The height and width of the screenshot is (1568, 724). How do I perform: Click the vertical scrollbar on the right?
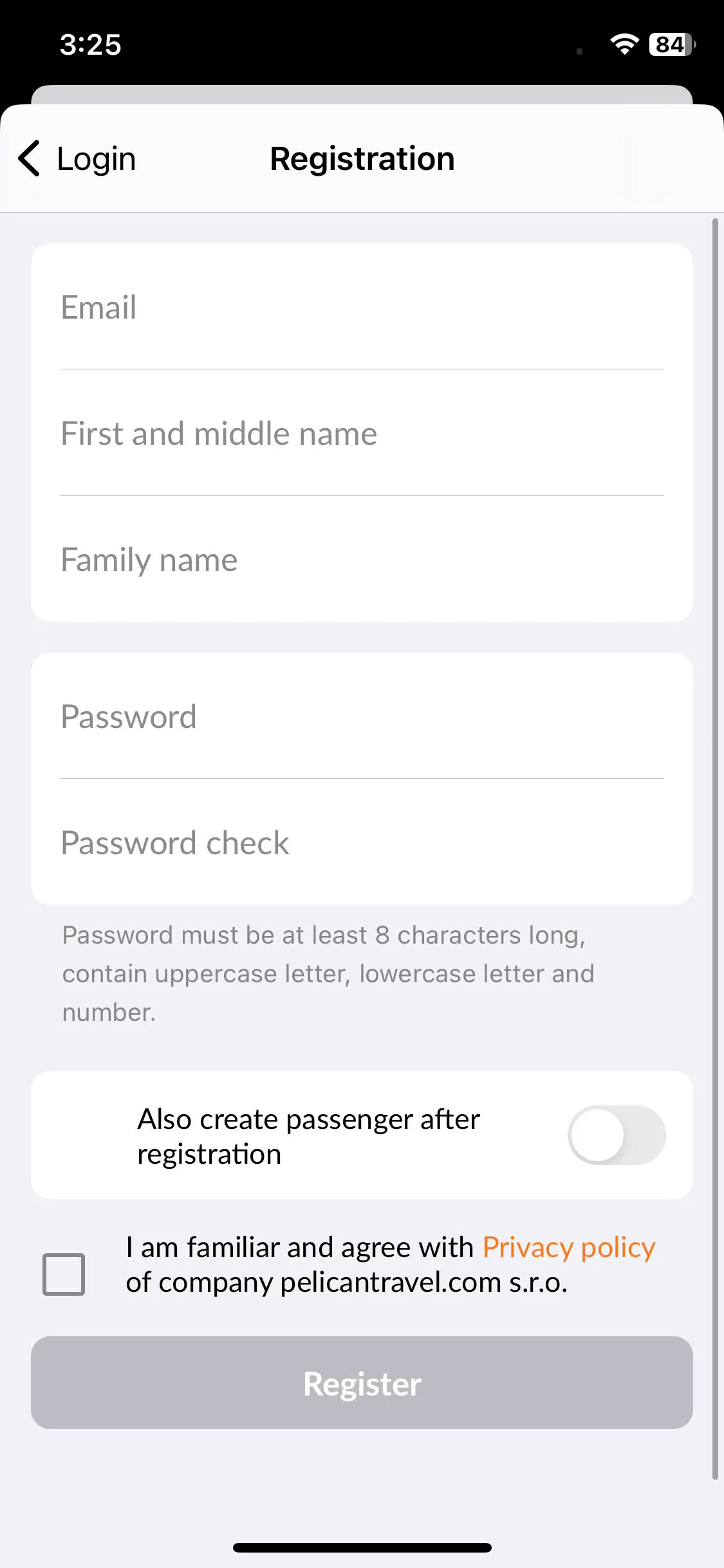pyautogui.click(x=715, y=849)
